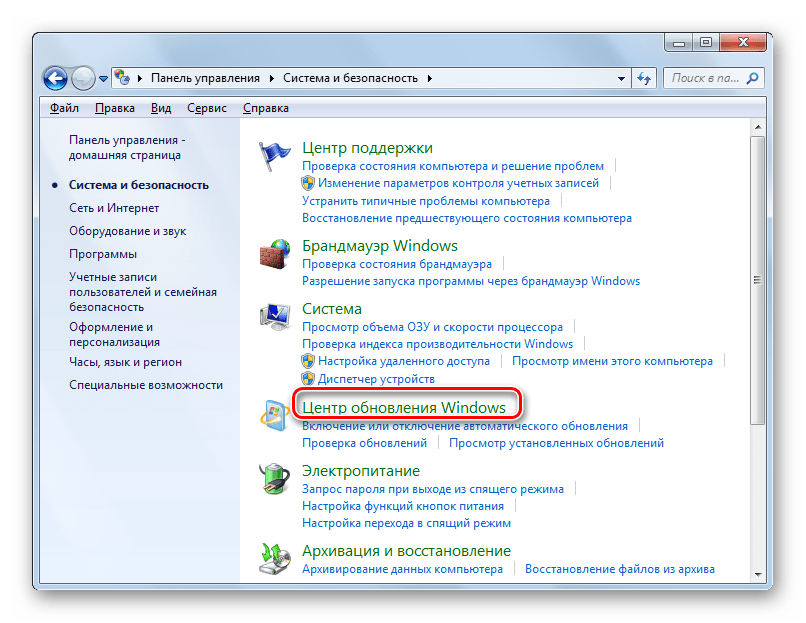Expand address bar history dropdown arrow
This screenshot has width=806, height=623.
[x=621, y=79]
